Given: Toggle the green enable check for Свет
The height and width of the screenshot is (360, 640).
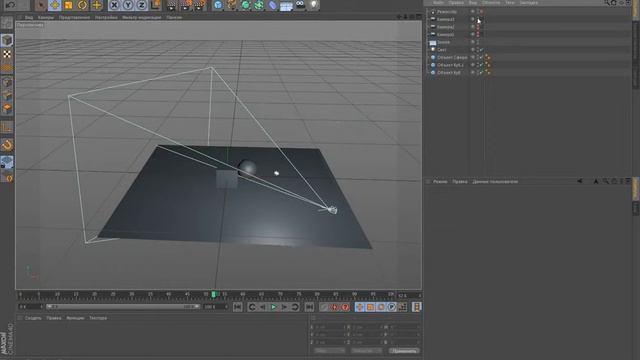Looking at the screenshot, I should click(482, 50).
